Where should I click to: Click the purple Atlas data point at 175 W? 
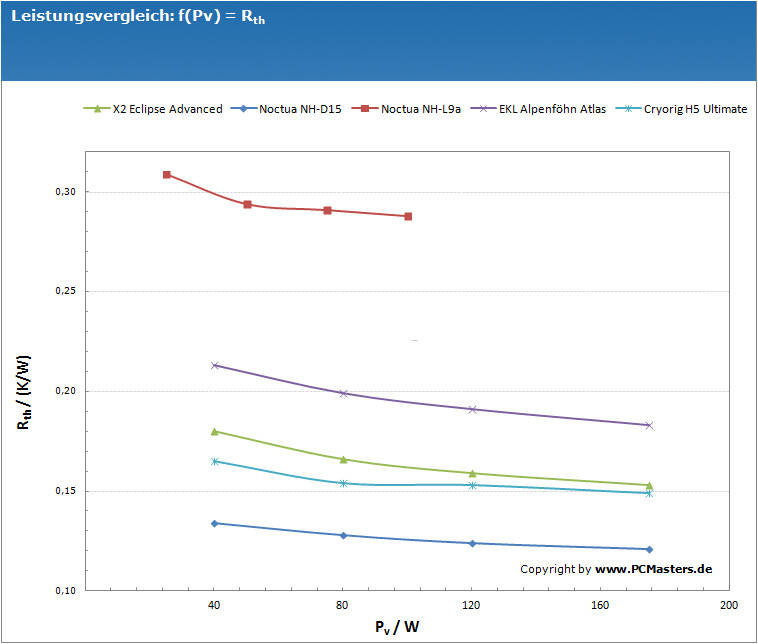click(649, 425)
